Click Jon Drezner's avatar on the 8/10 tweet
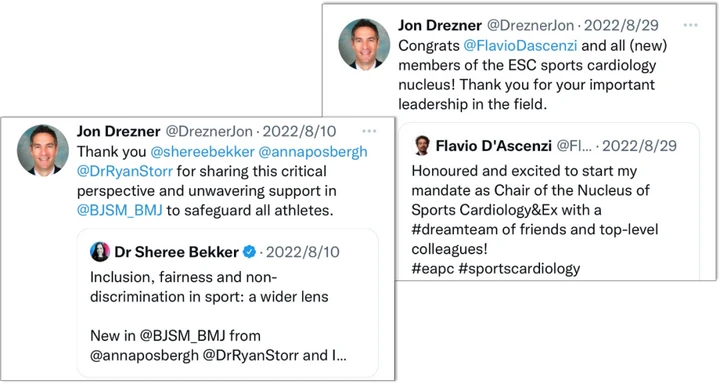The width and height of the screenshot is (720, 383). coord(43,150)
